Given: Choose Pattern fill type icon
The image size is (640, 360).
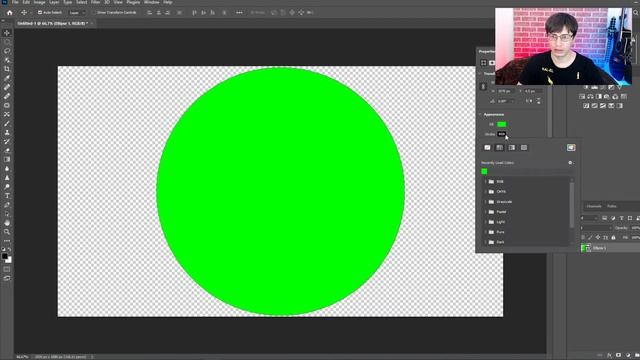Looking at the screenshot, I should coord(524,148).
